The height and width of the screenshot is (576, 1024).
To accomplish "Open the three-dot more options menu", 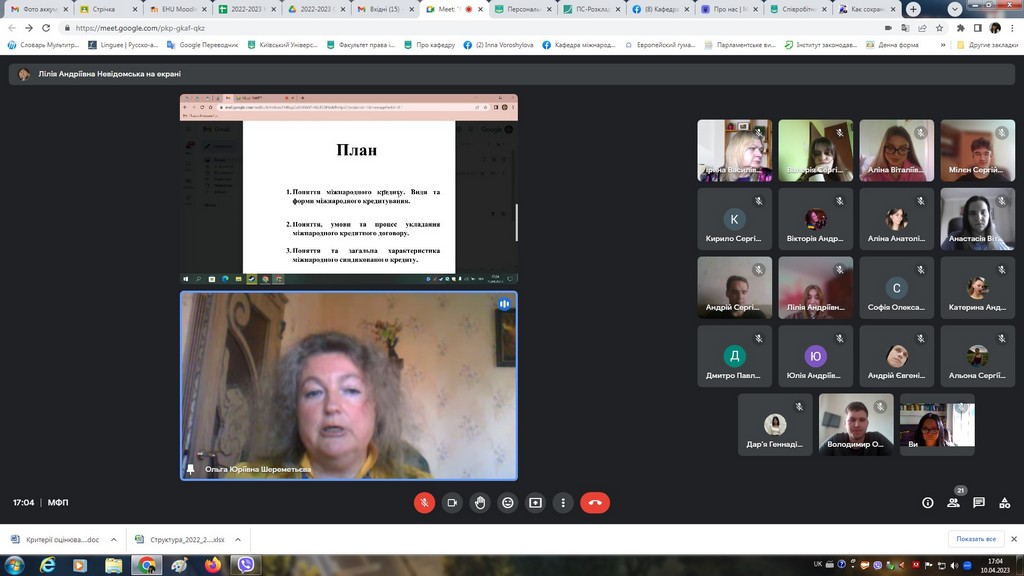I will pyautogui.click(x=564, y=502).
